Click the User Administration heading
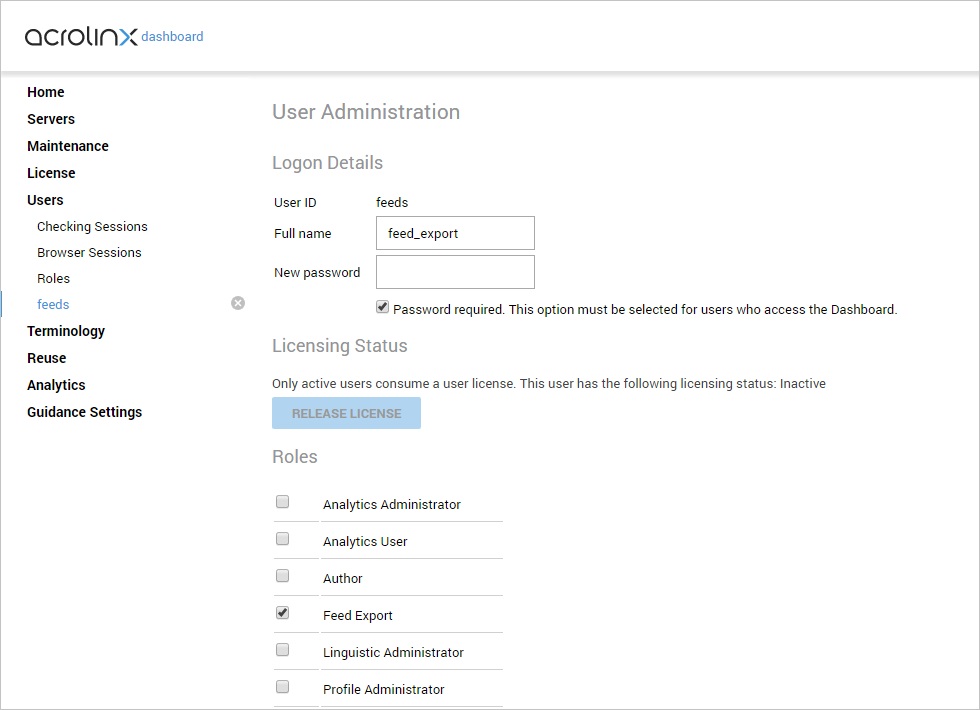Screen dimensions: 980x710 (366, 112)
